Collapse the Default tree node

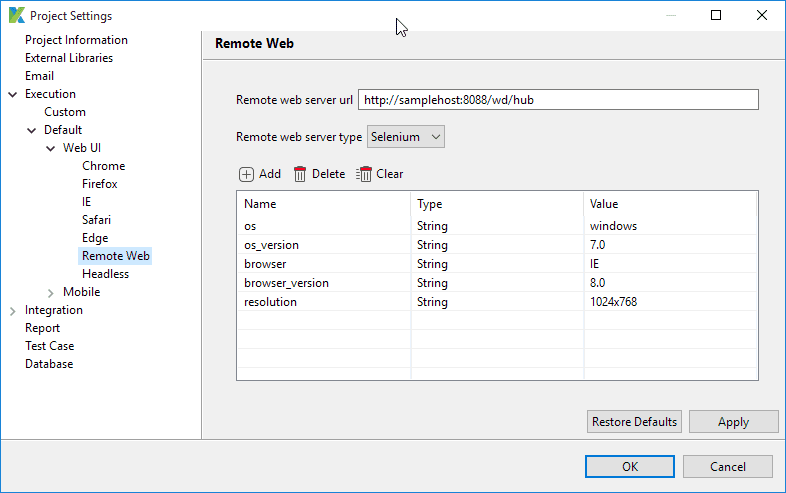tap(32, 130)
